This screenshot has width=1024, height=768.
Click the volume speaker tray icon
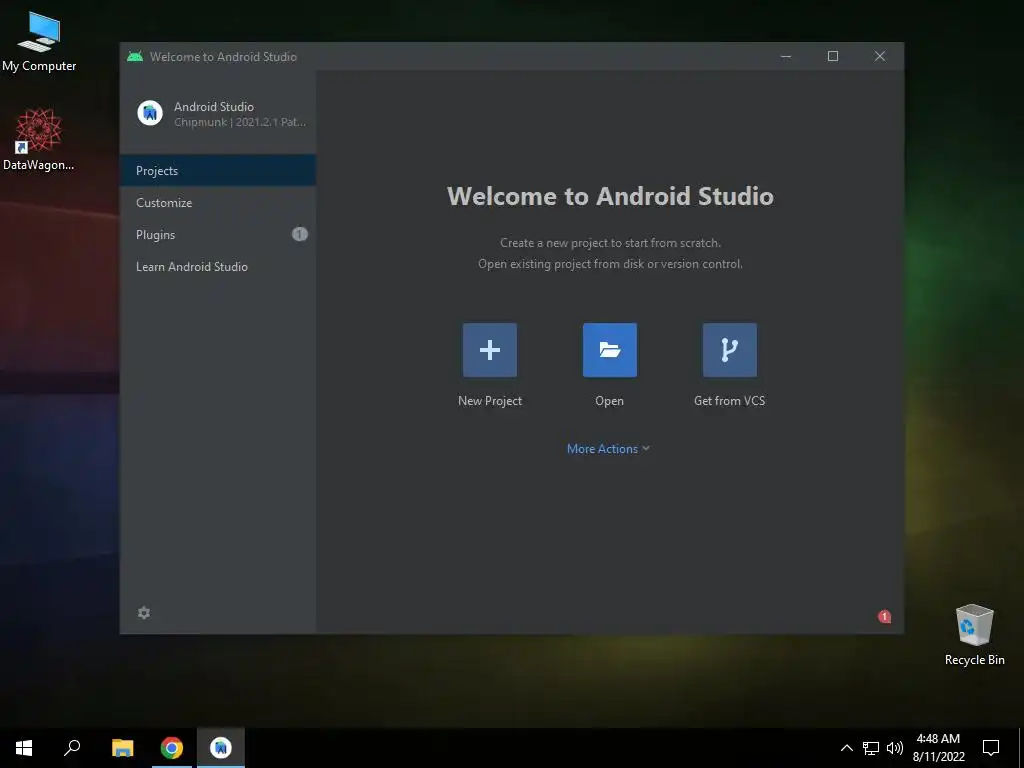(x=895, y=748)
